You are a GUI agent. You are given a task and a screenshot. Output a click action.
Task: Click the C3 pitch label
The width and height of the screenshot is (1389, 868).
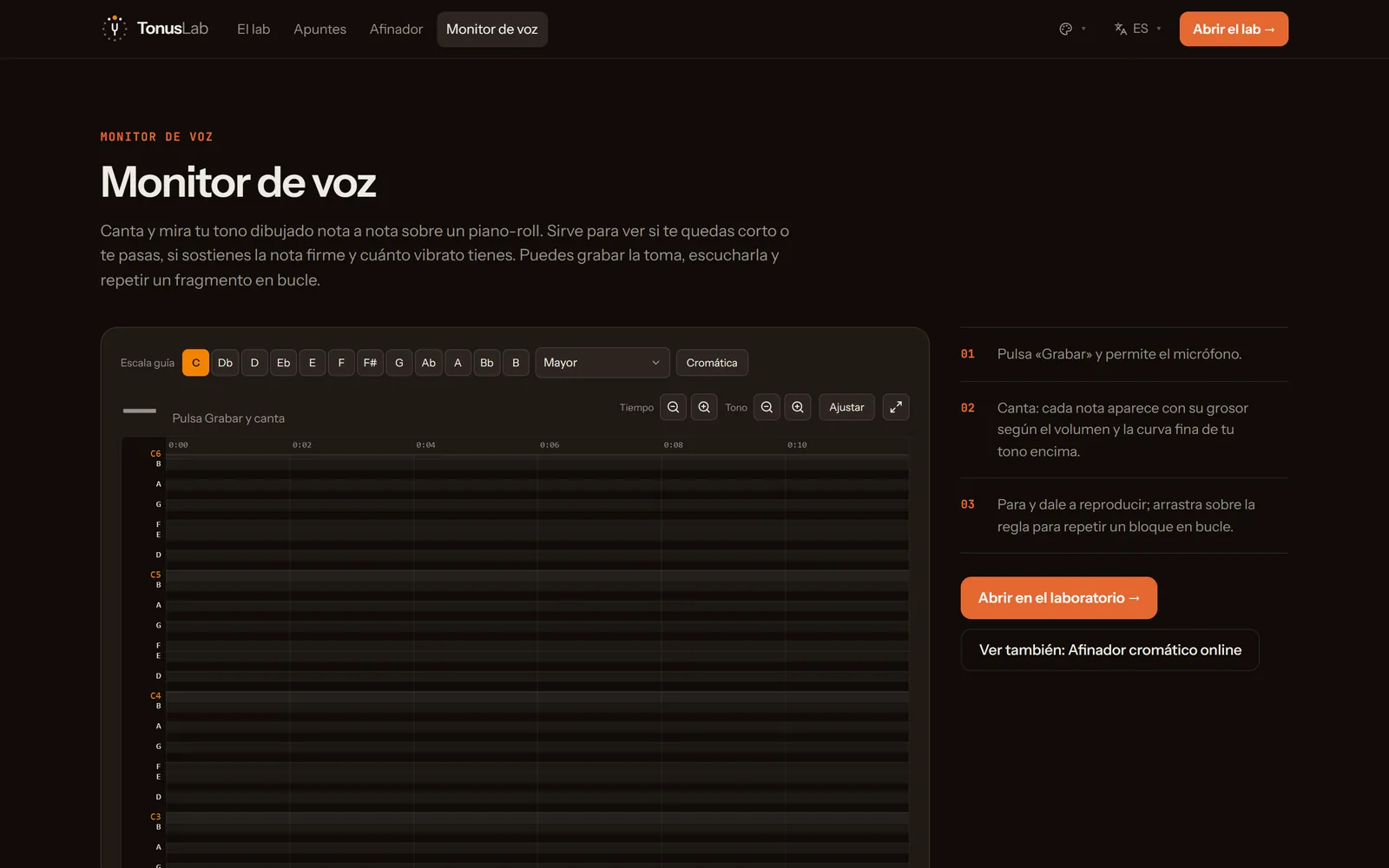point(155,817)
